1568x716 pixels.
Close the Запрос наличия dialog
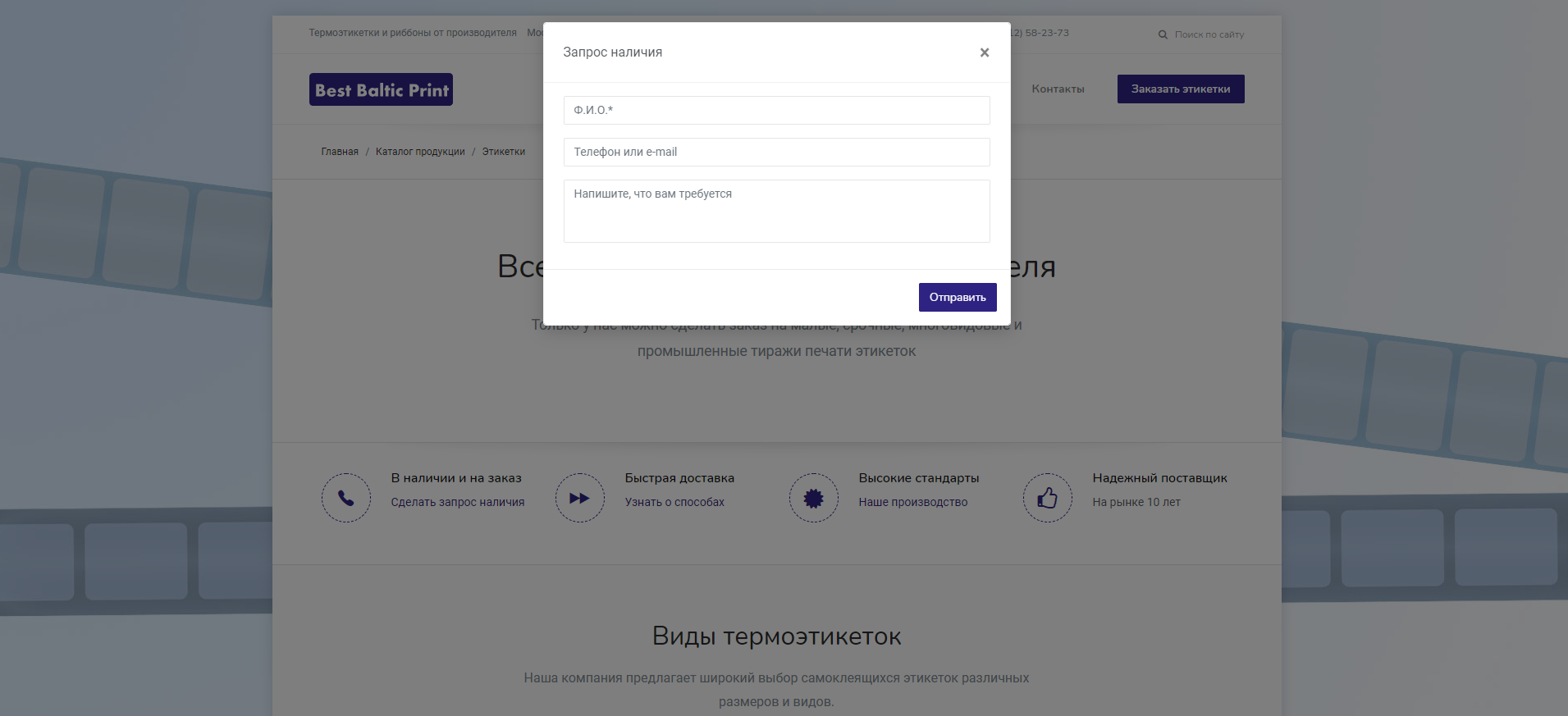tap(984, 52)
